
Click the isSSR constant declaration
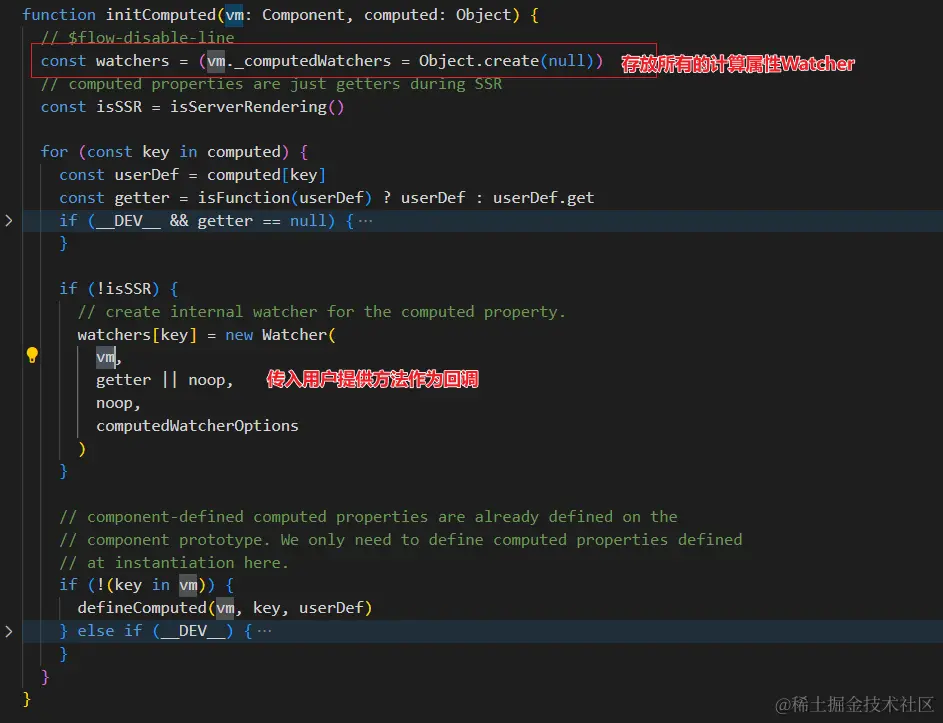119,106
